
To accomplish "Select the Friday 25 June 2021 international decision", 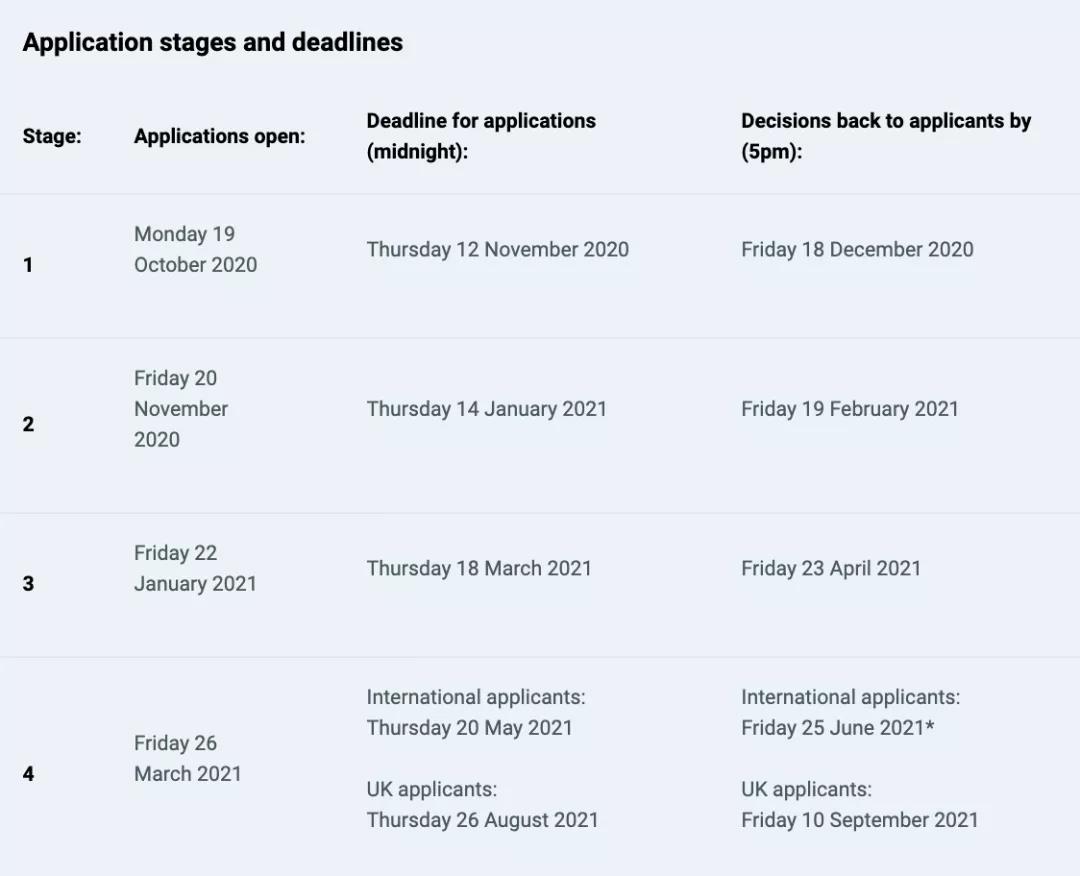I will pyautogui.click(x=838, y=728).
